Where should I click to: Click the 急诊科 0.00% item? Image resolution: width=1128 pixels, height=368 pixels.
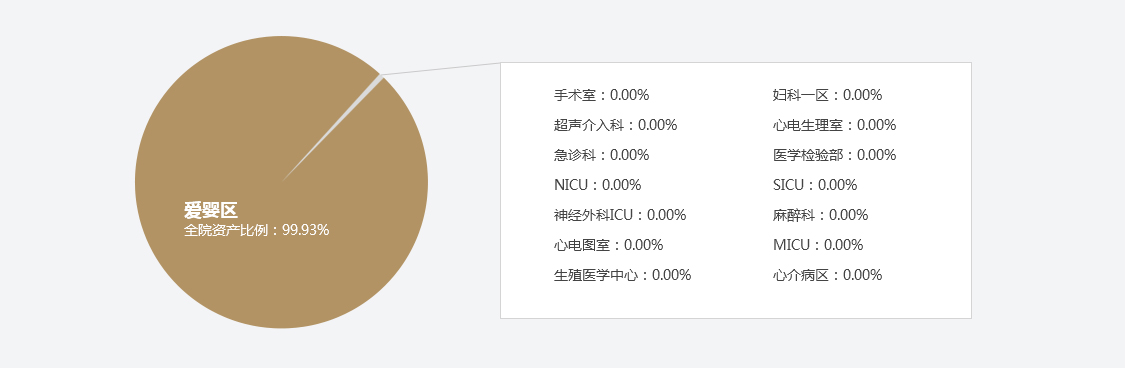point(601,155)
